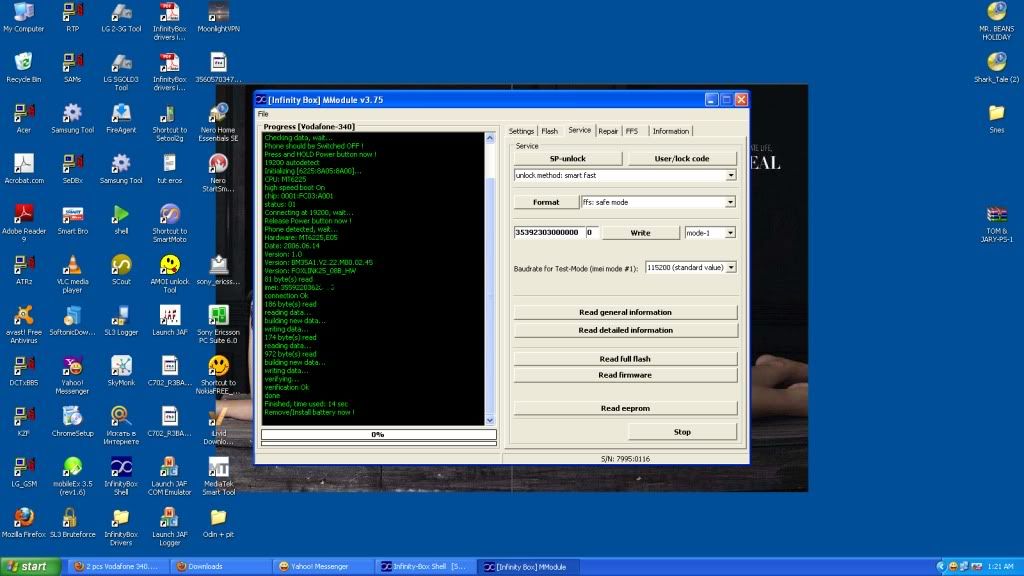This screenshot has width=1024, height=576.
Task: Open the Baudrate 115200 dropdown
Action: click(x=731, y=268)
